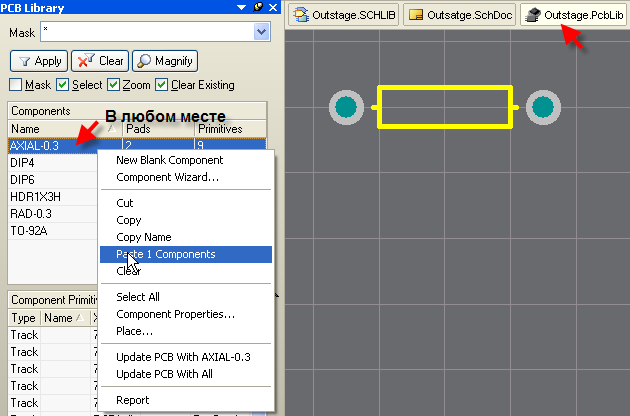Open the Outsatge.SchDoc document tab
This screenshot has height=416, width=630.
(x=459, y=14)
